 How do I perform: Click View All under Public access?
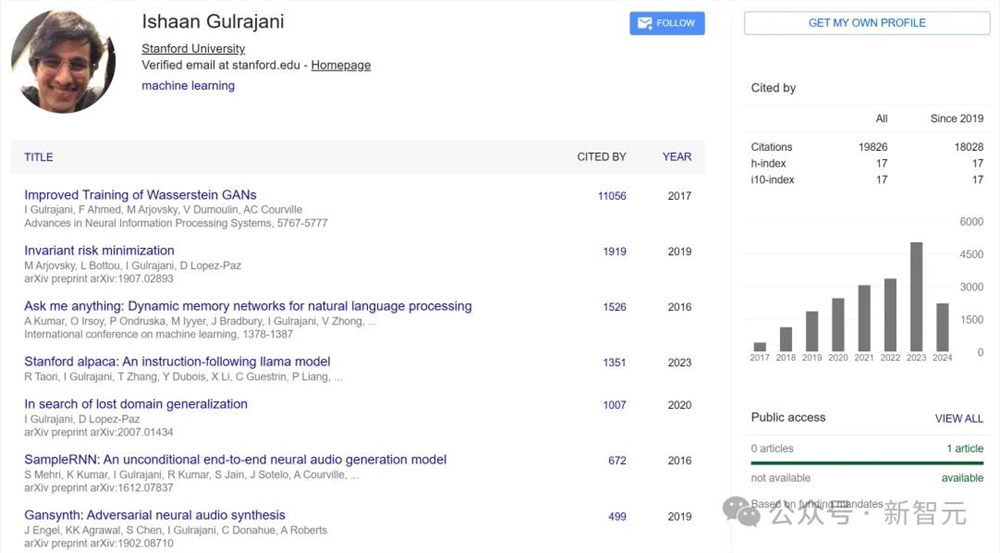coord(959,418)
